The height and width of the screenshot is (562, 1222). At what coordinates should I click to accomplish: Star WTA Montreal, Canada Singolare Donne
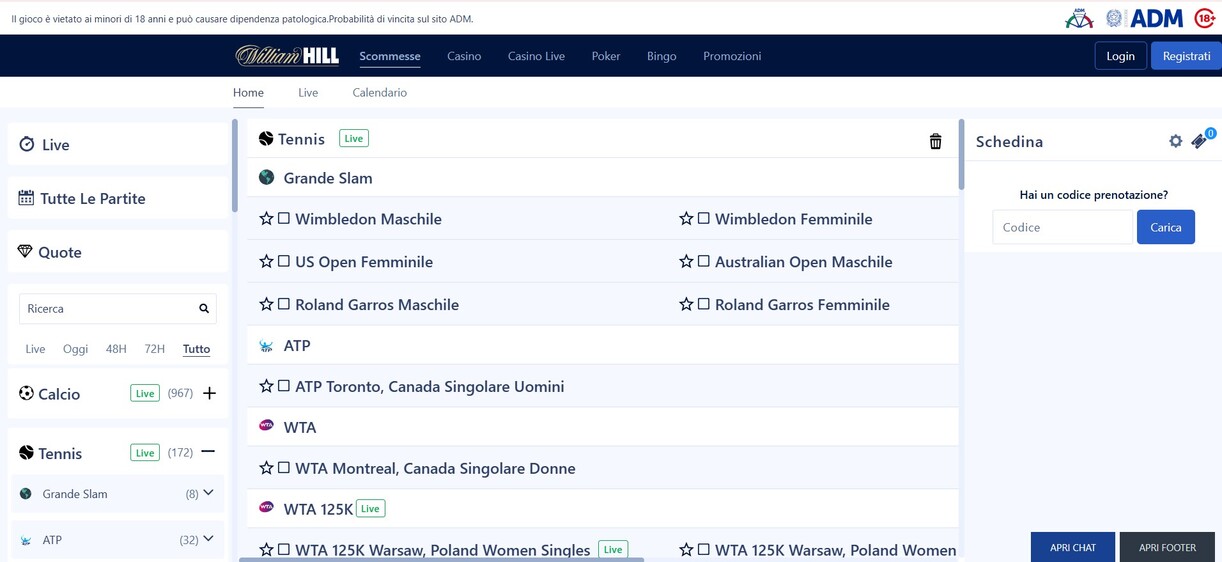266,468
